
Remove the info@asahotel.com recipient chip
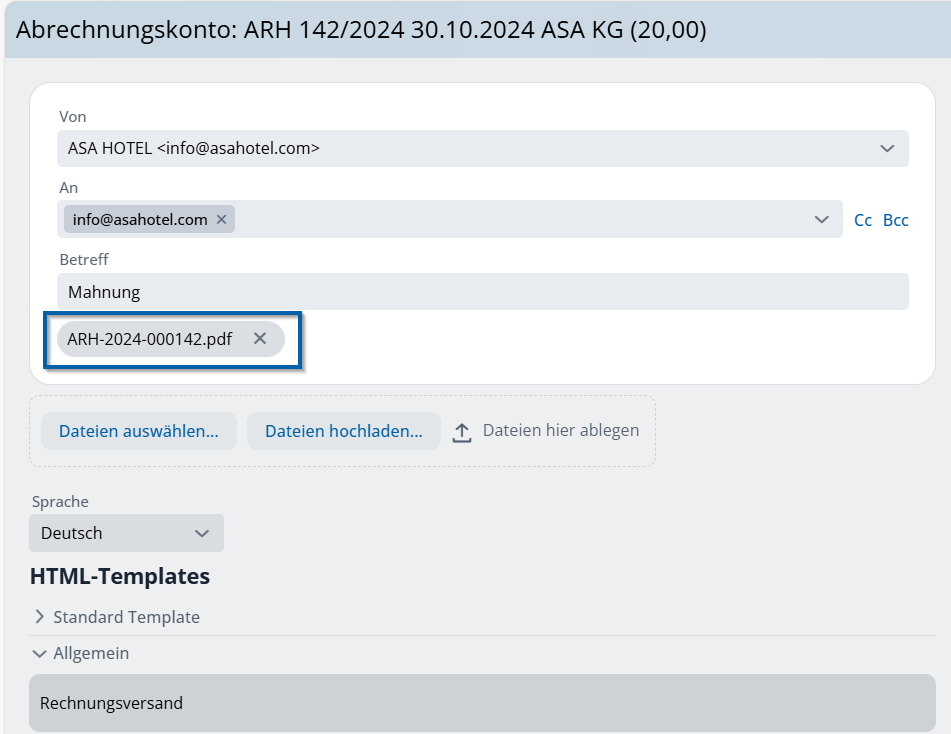pos(221,220)
